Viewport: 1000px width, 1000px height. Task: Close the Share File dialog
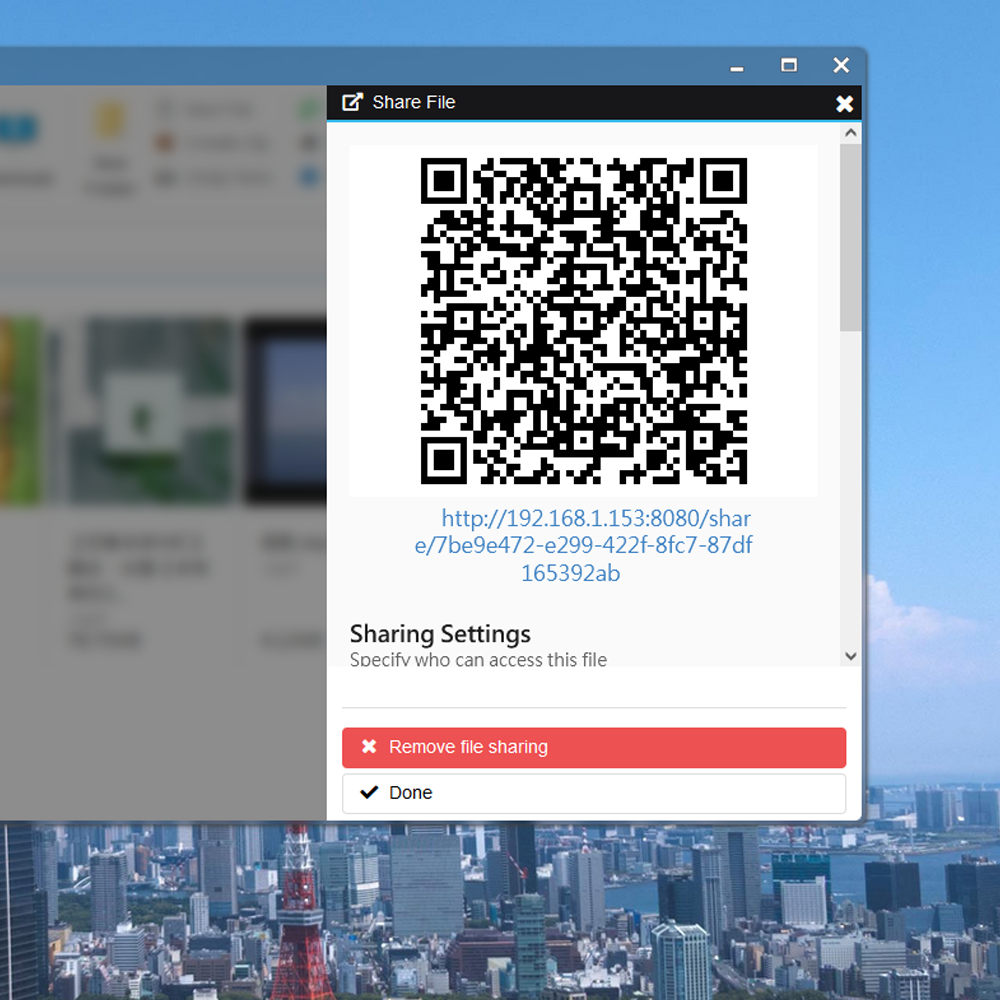click(x=845, y=103)
